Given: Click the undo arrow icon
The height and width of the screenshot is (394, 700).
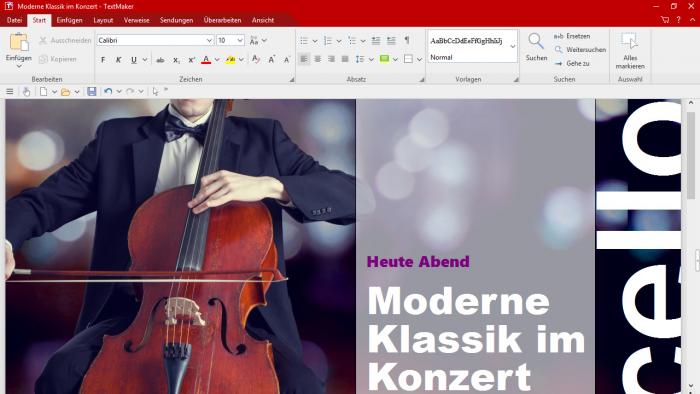Looking at the screenshot, I should coord(108,91).
